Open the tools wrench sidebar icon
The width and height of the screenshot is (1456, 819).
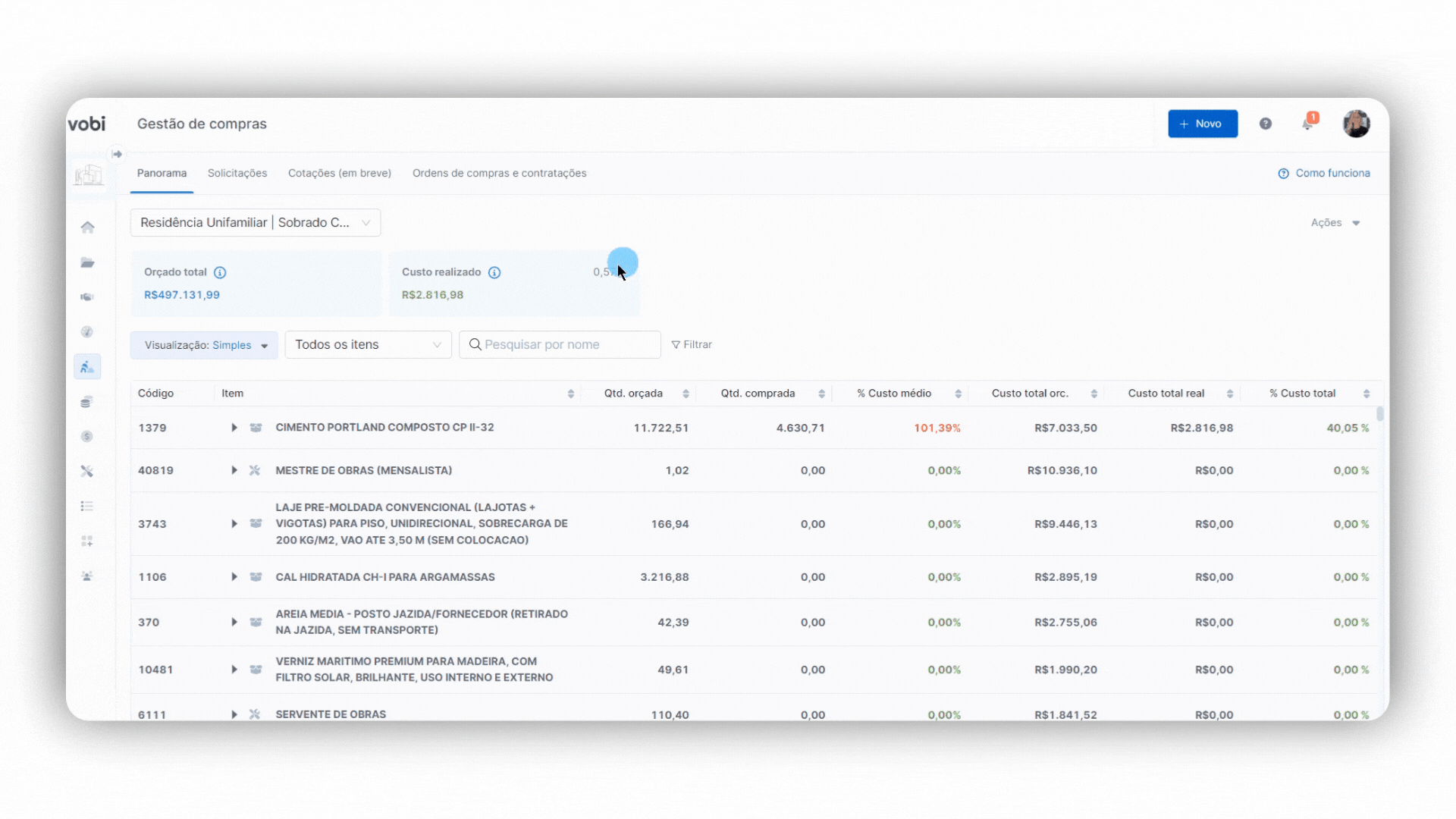pos(87,471)
